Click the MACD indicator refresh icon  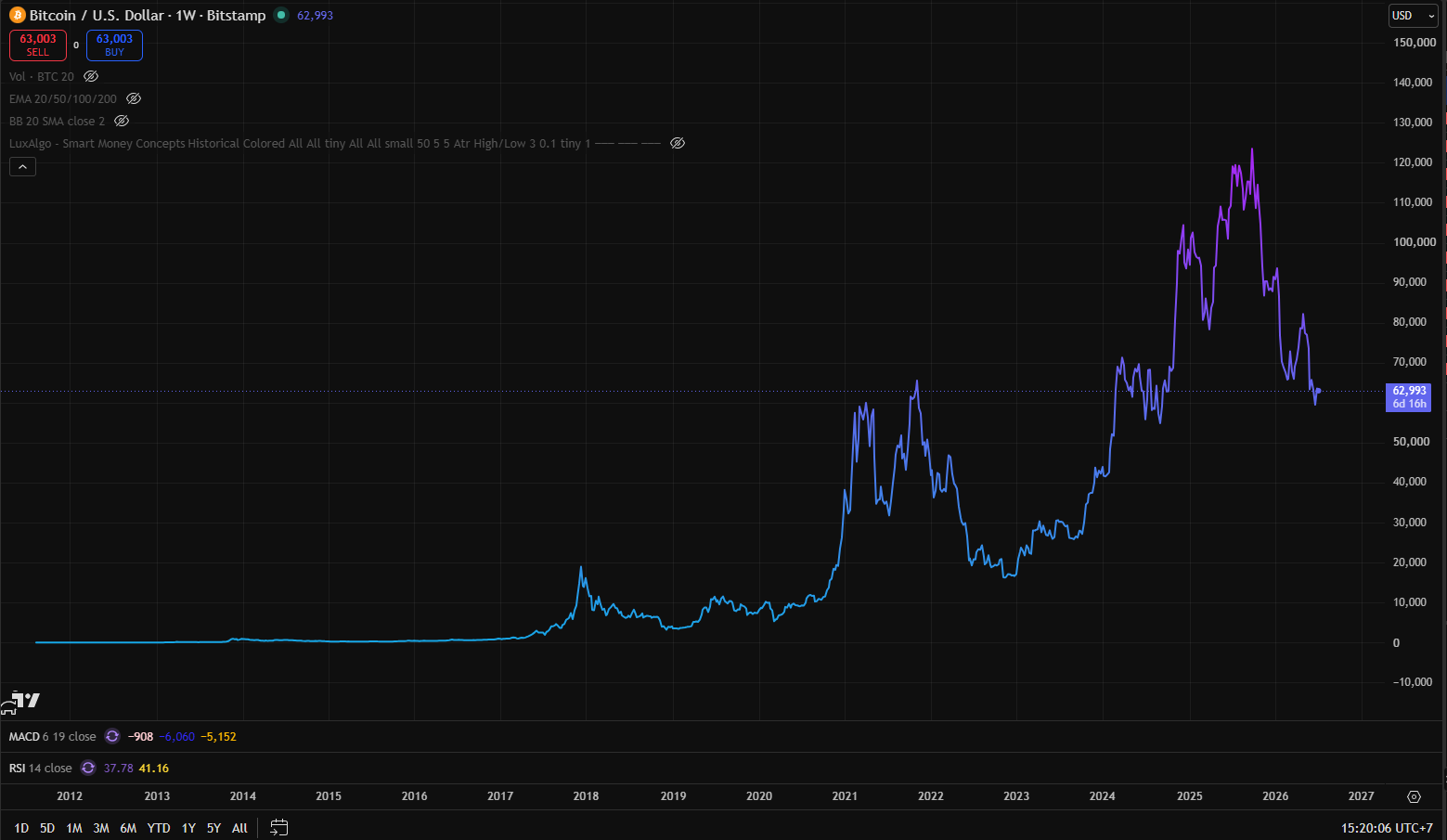112,736
